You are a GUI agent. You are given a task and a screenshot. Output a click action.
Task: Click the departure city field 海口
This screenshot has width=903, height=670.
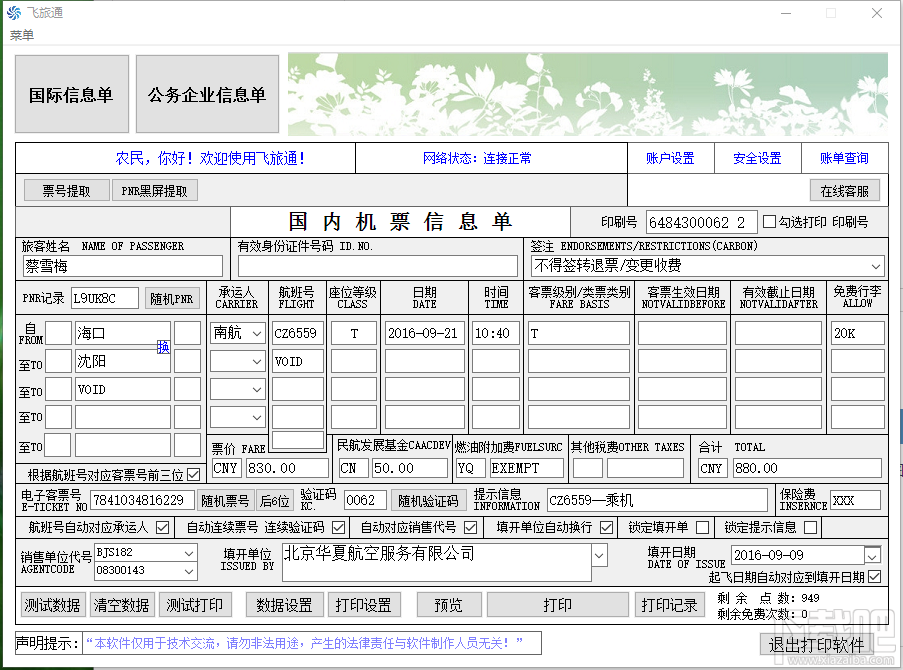[123, 333]
